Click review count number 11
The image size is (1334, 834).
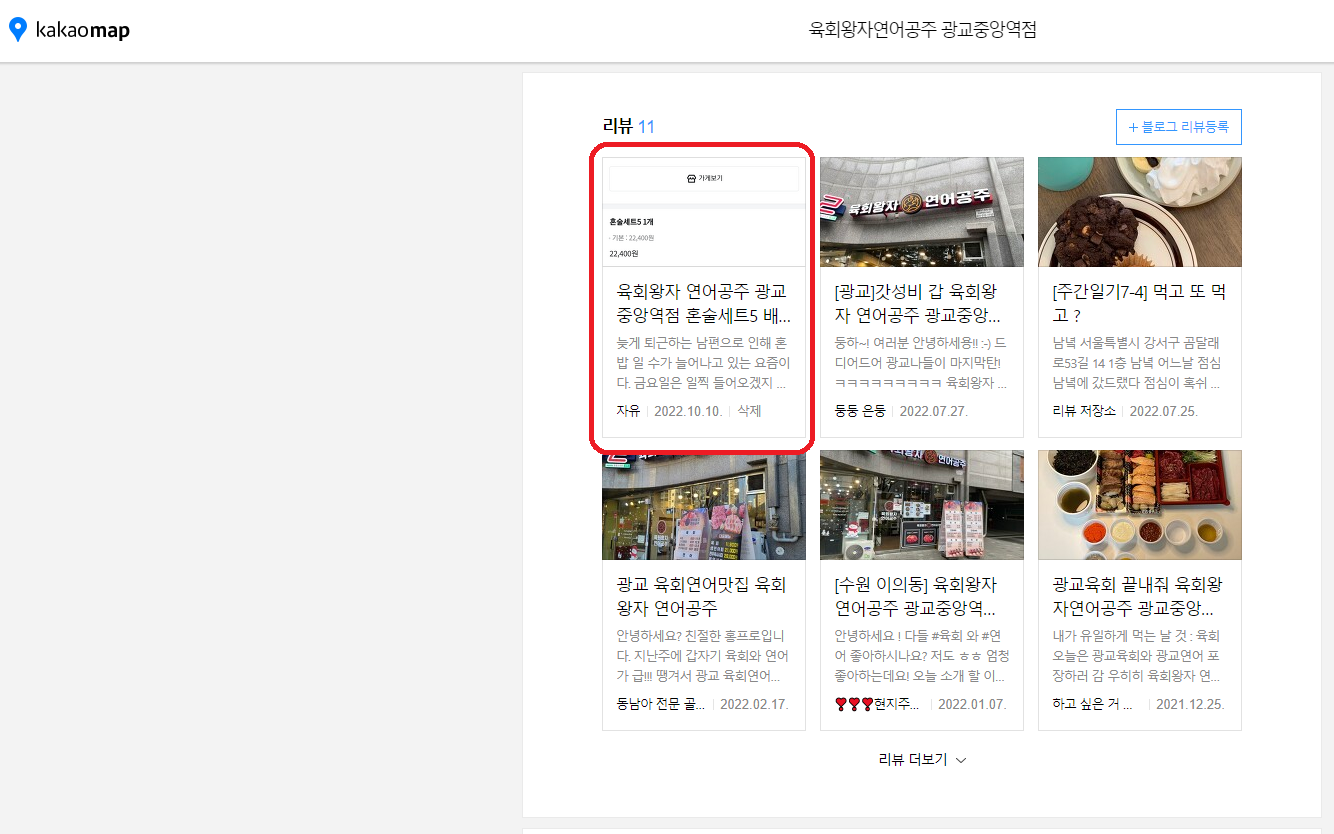tap(646, 127)
